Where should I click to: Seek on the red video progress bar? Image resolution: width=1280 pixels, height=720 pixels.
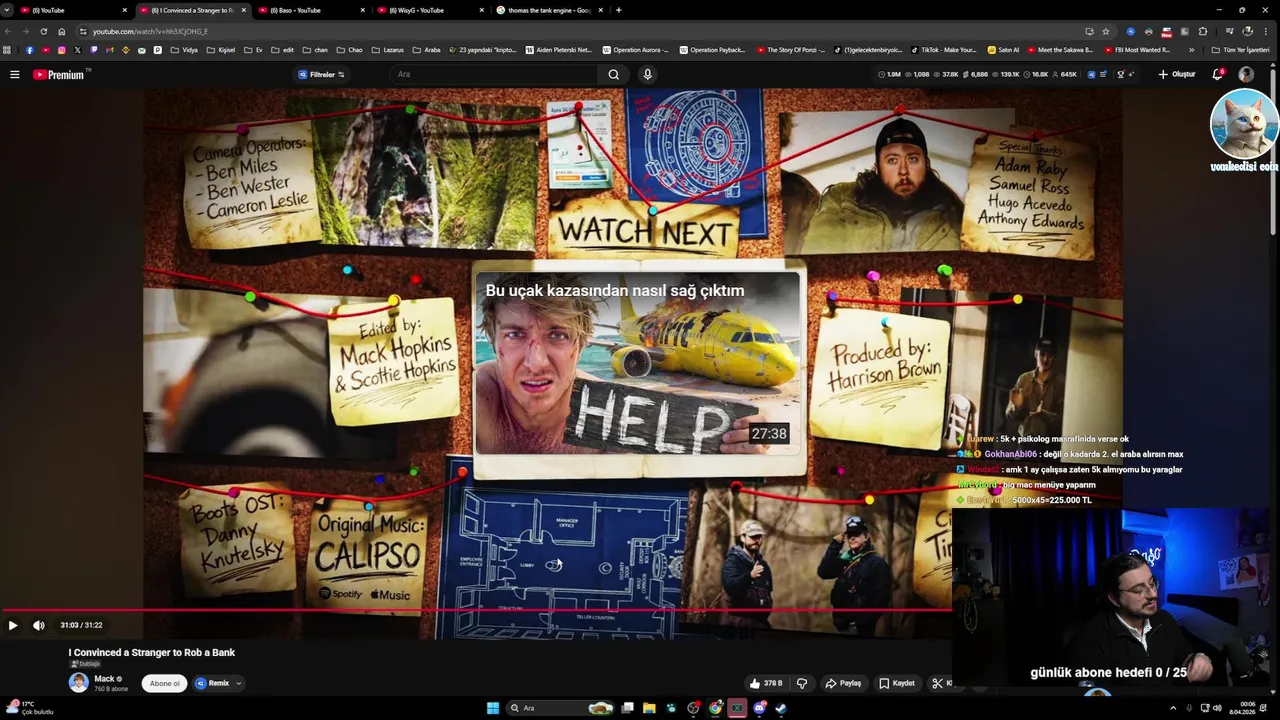(475, 609)
